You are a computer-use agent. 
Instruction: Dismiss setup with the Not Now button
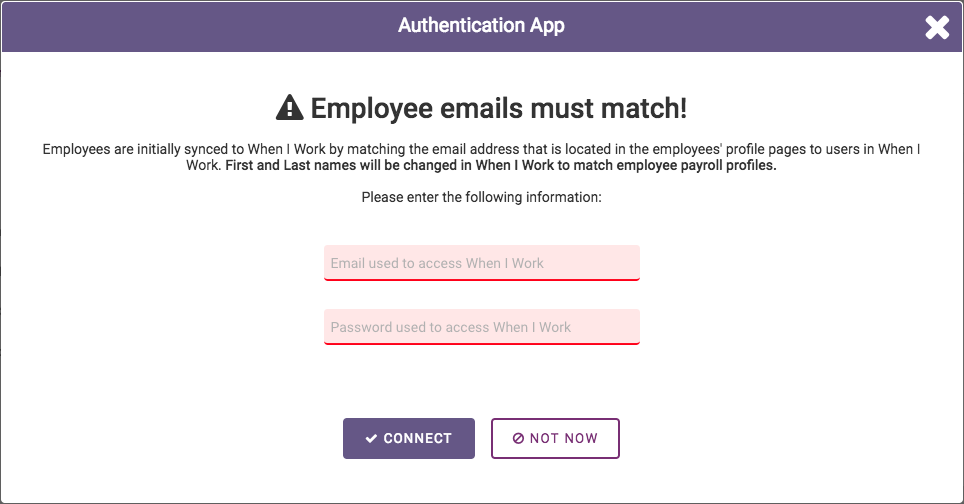pos(555,438)
